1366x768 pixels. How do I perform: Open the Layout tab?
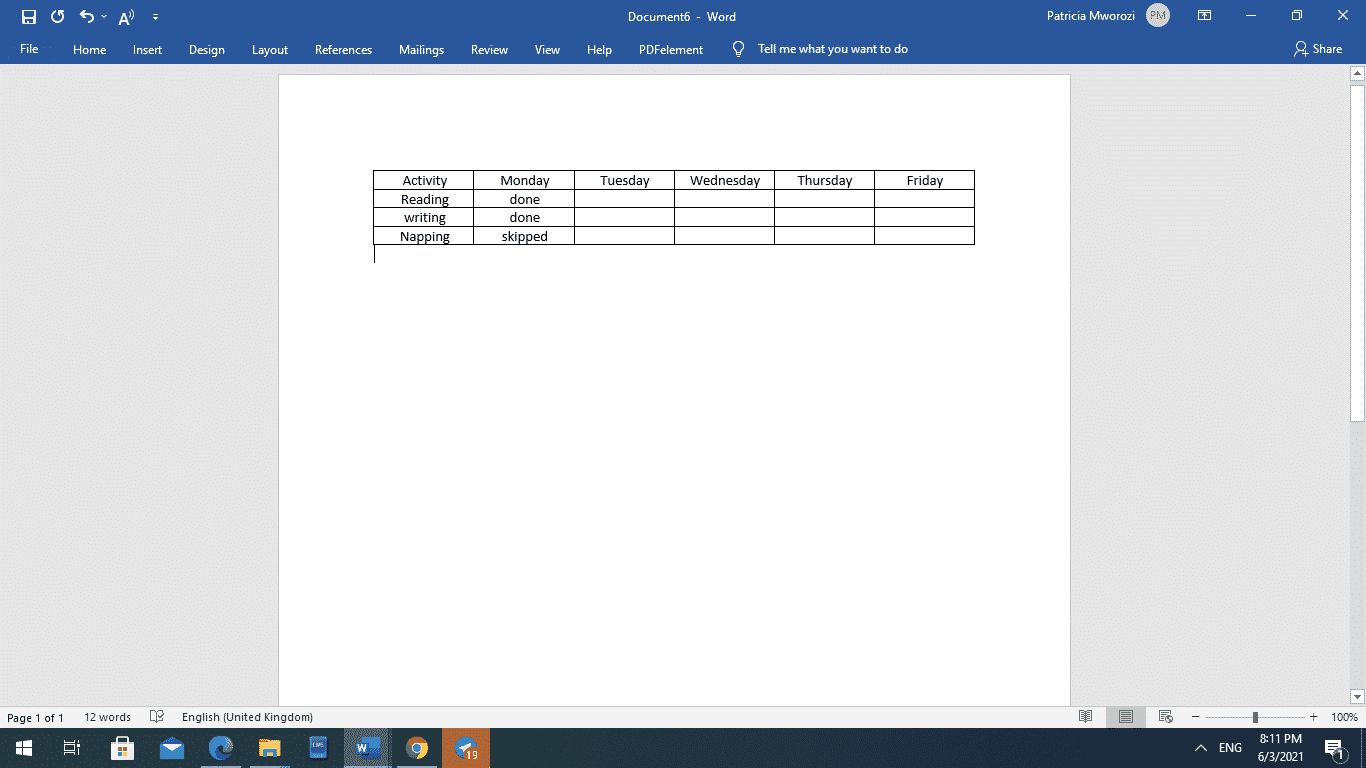pos(270,49)
